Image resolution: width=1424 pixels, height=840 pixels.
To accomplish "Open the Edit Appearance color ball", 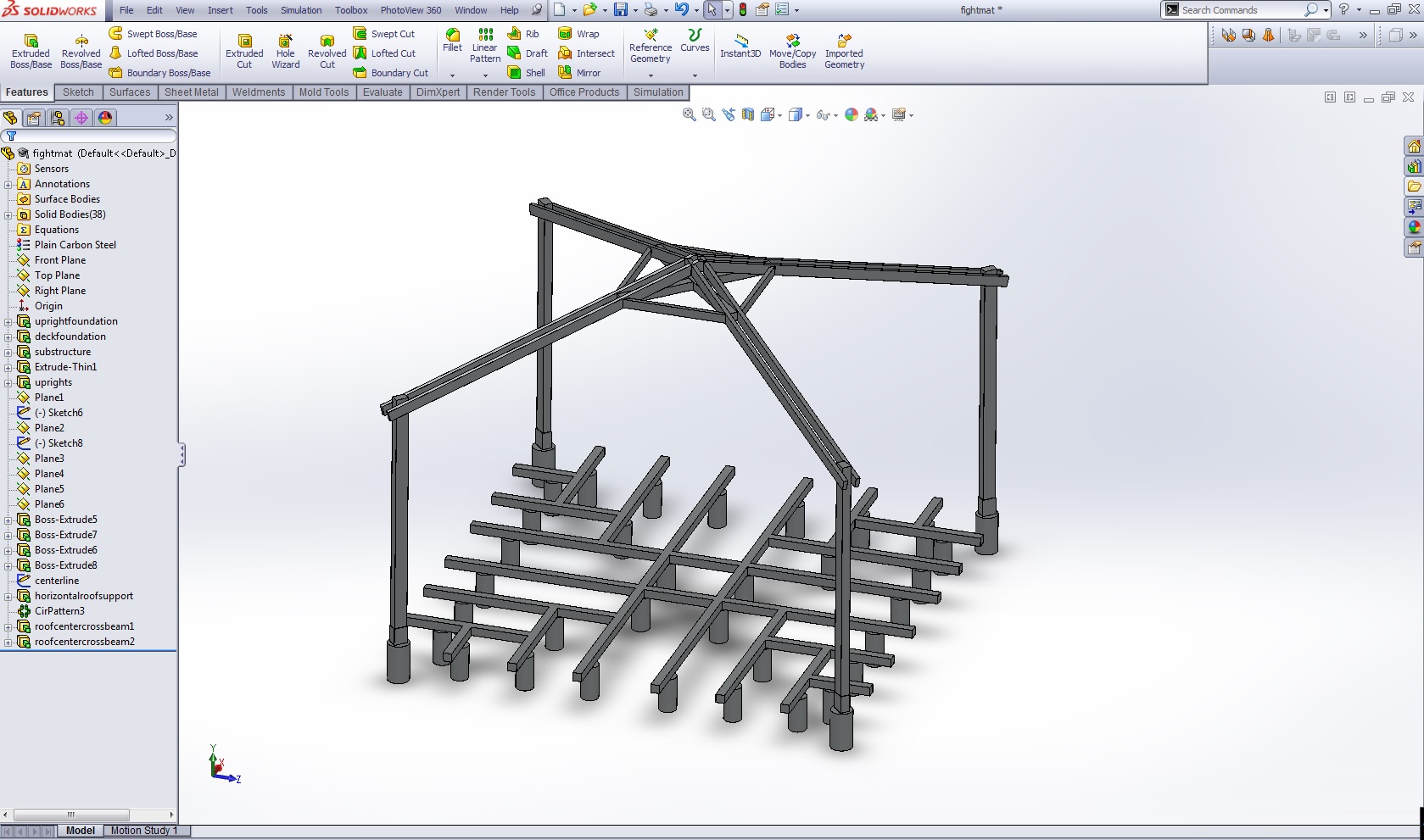I will 852,115.
